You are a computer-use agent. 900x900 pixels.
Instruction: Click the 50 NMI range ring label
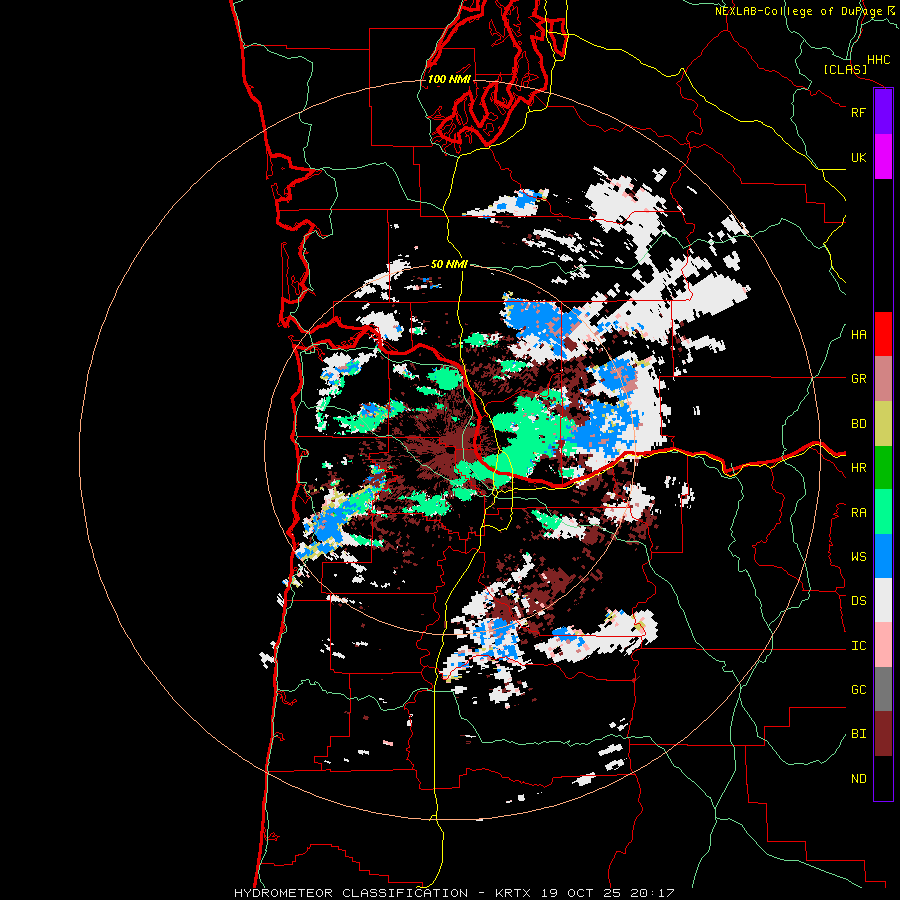449,264
